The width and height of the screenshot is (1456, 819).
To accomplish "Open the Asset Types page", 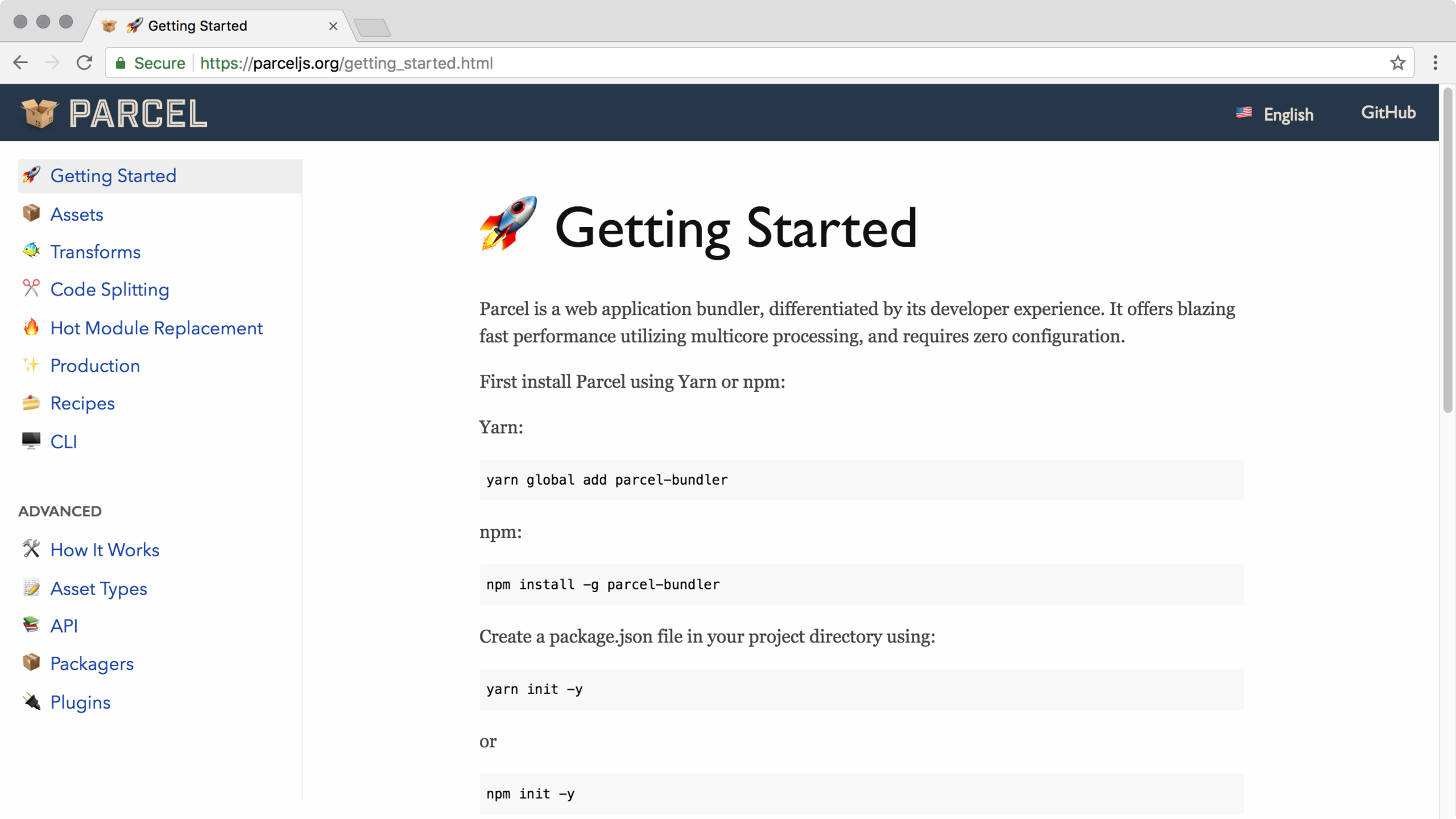I will click(98, 588).
